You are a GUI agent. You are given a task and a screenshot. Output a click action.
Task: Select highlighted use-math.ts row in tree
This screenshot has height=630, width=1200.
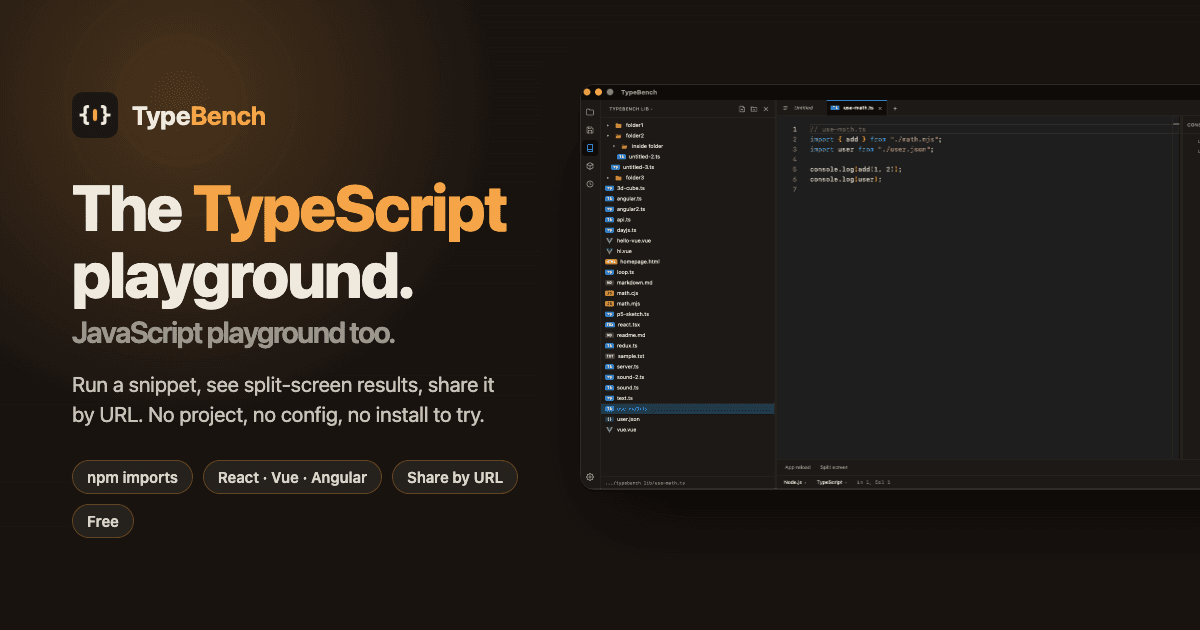point(688,408)
